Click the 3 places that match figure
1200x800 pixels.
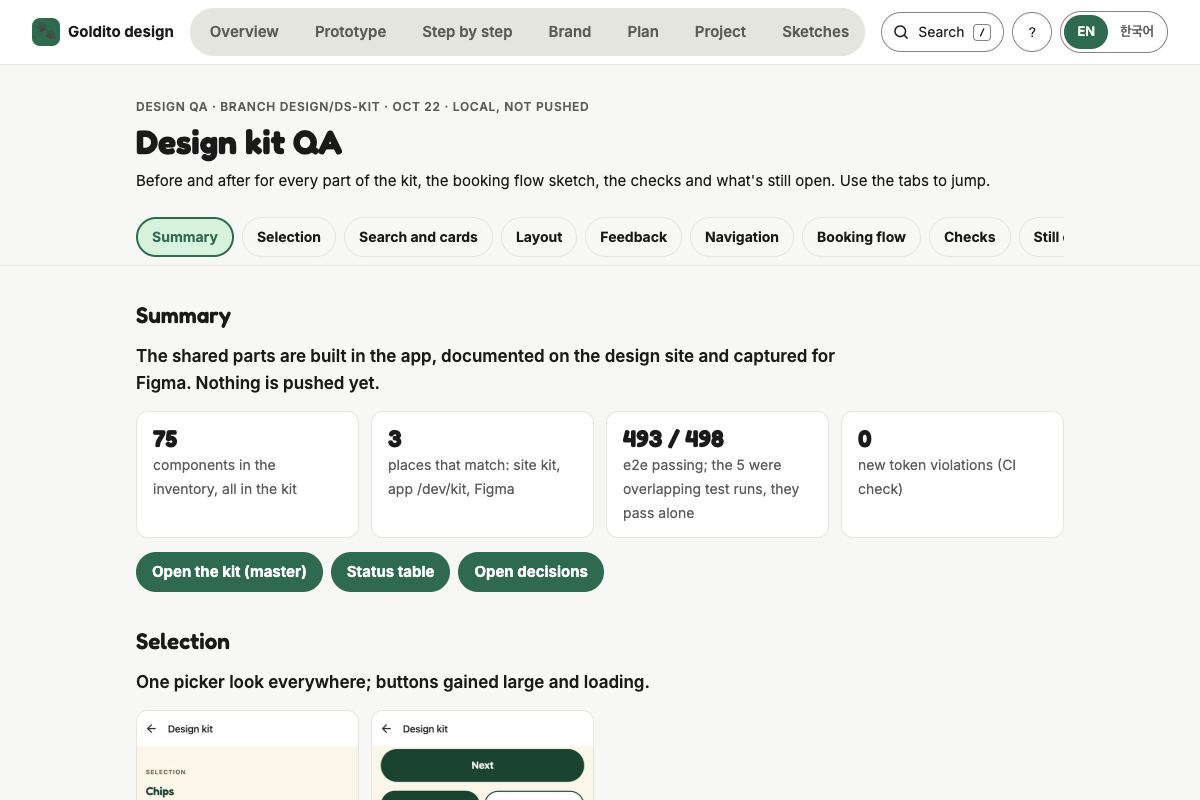[395, 439]
